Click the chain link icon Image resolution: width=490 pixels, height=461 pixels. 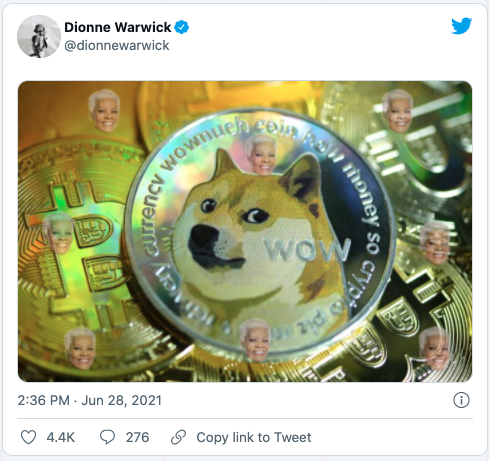click(x=178, y=437)
